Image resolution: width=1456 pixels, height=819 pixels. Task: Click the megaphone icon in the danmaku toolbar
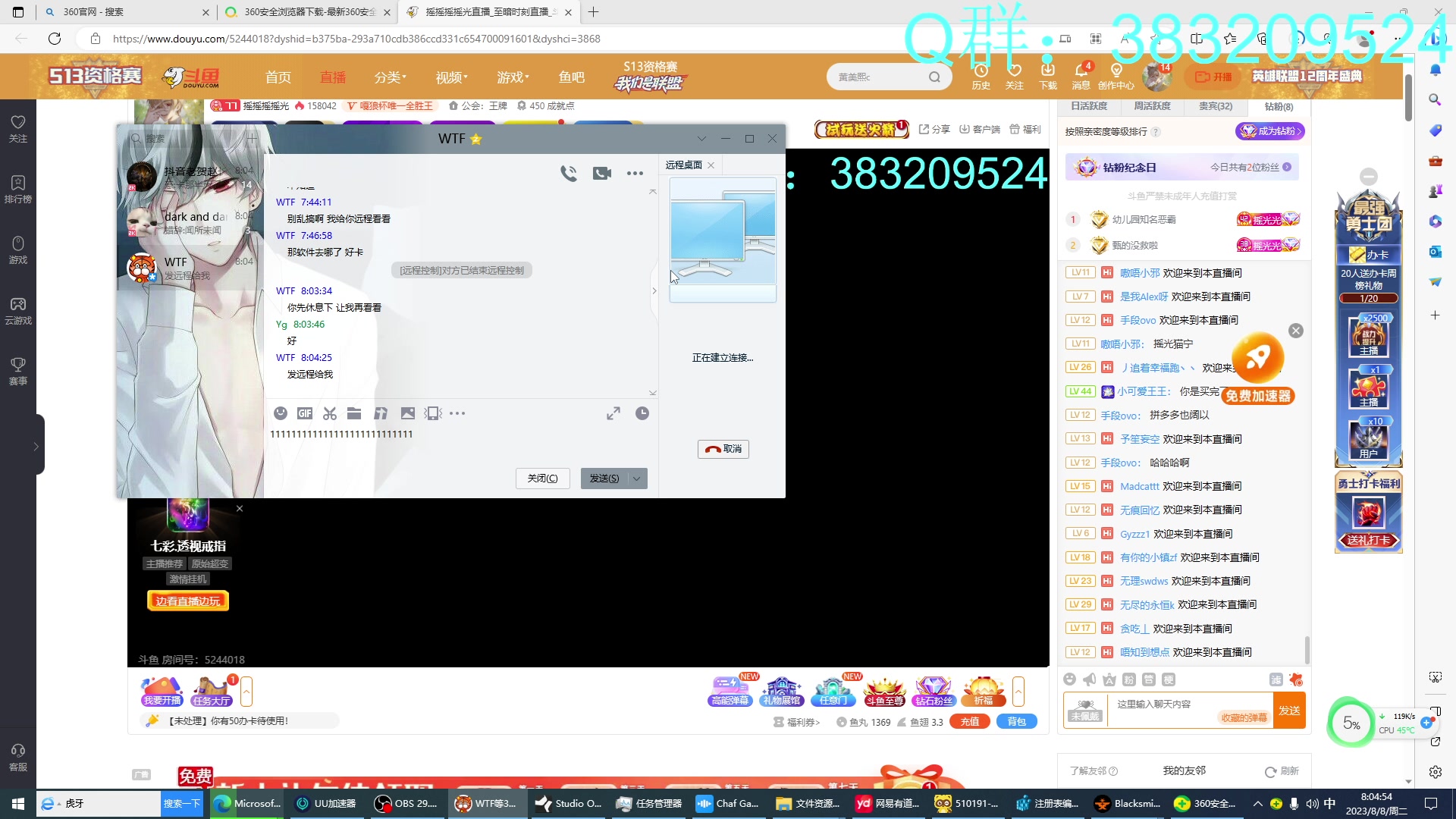tap(1090, 679)
